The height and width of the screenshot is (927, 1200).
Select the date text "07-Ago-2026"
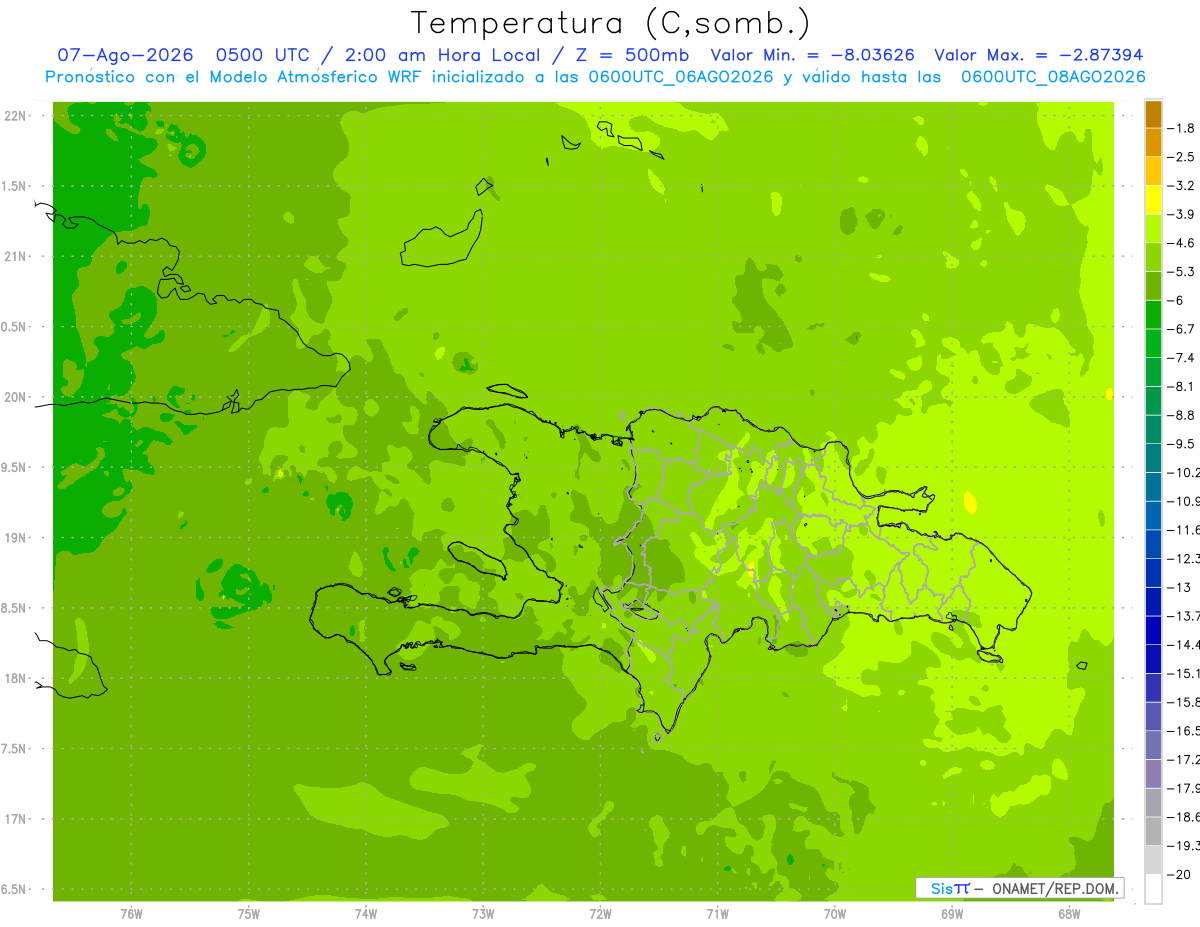pos(126,55)
